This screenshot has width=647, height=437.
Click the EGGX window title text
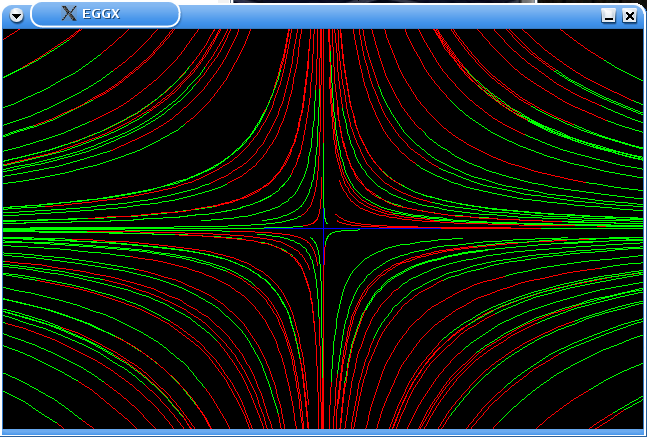(101, 14)
